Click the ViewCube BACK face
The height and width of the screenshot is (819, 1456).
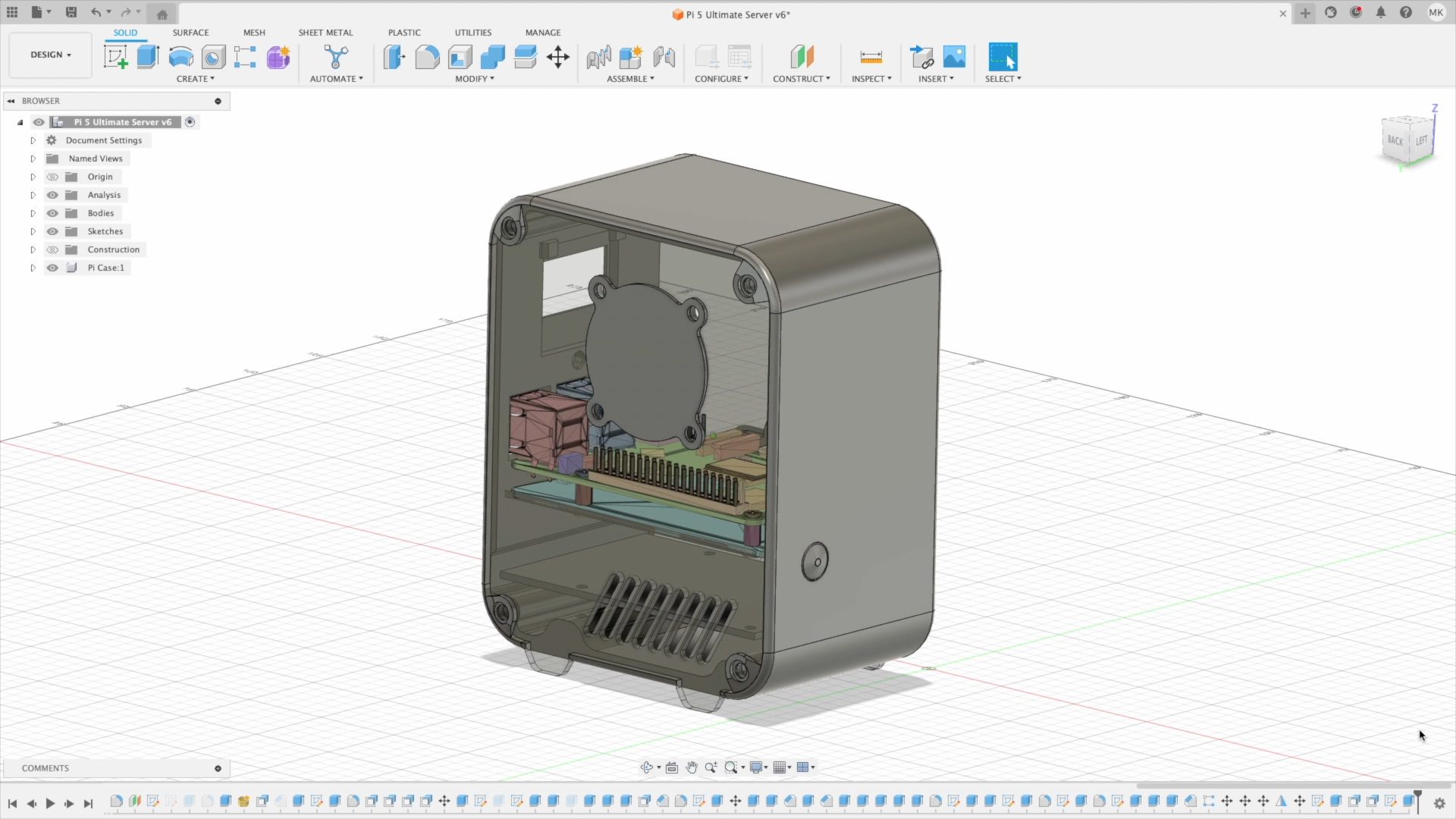click(1395, 140)
